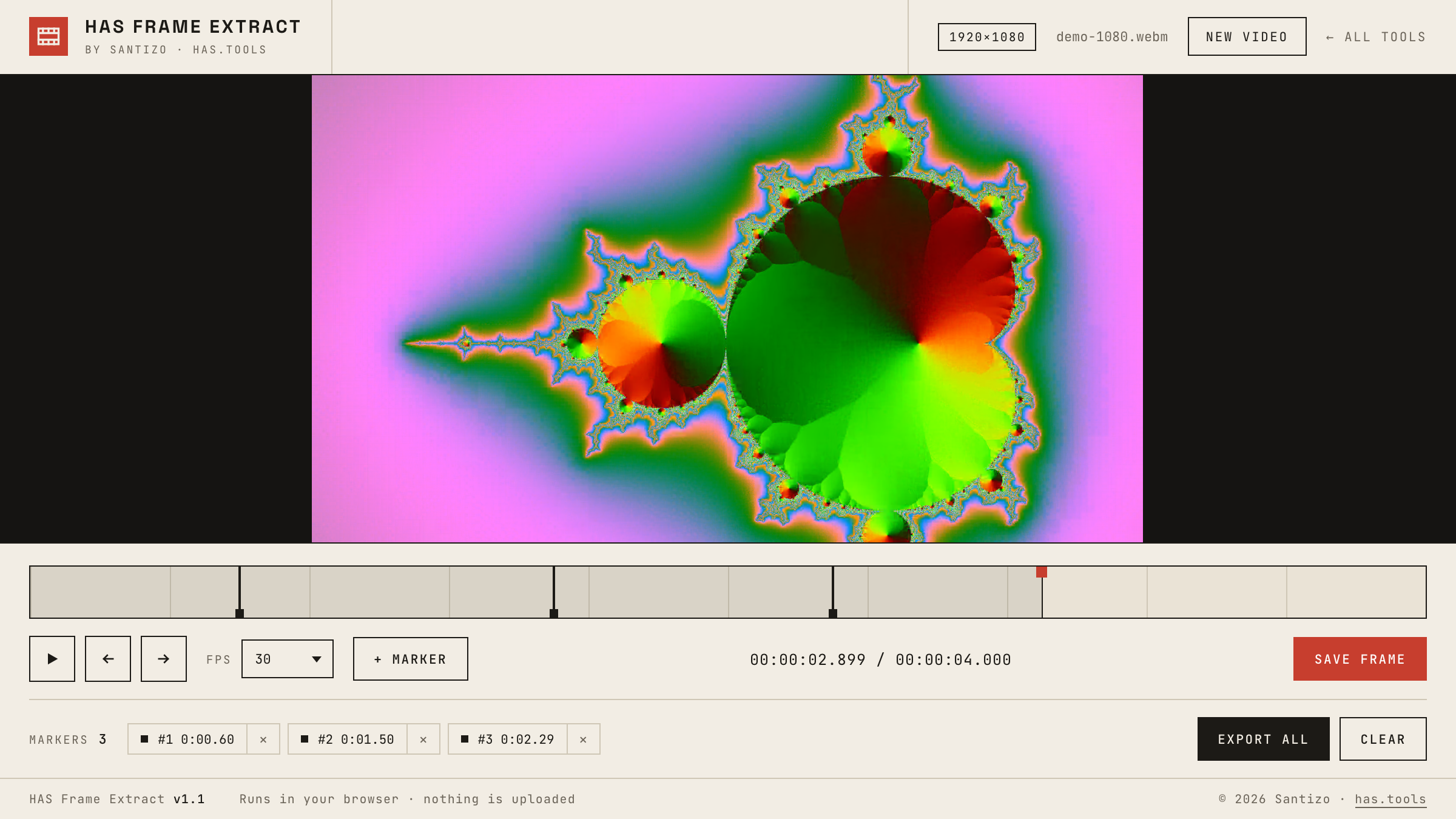The width and height of the screenshot is (1456, 819).
Task: Step forward one frame
Action: (x=164, y=659)
